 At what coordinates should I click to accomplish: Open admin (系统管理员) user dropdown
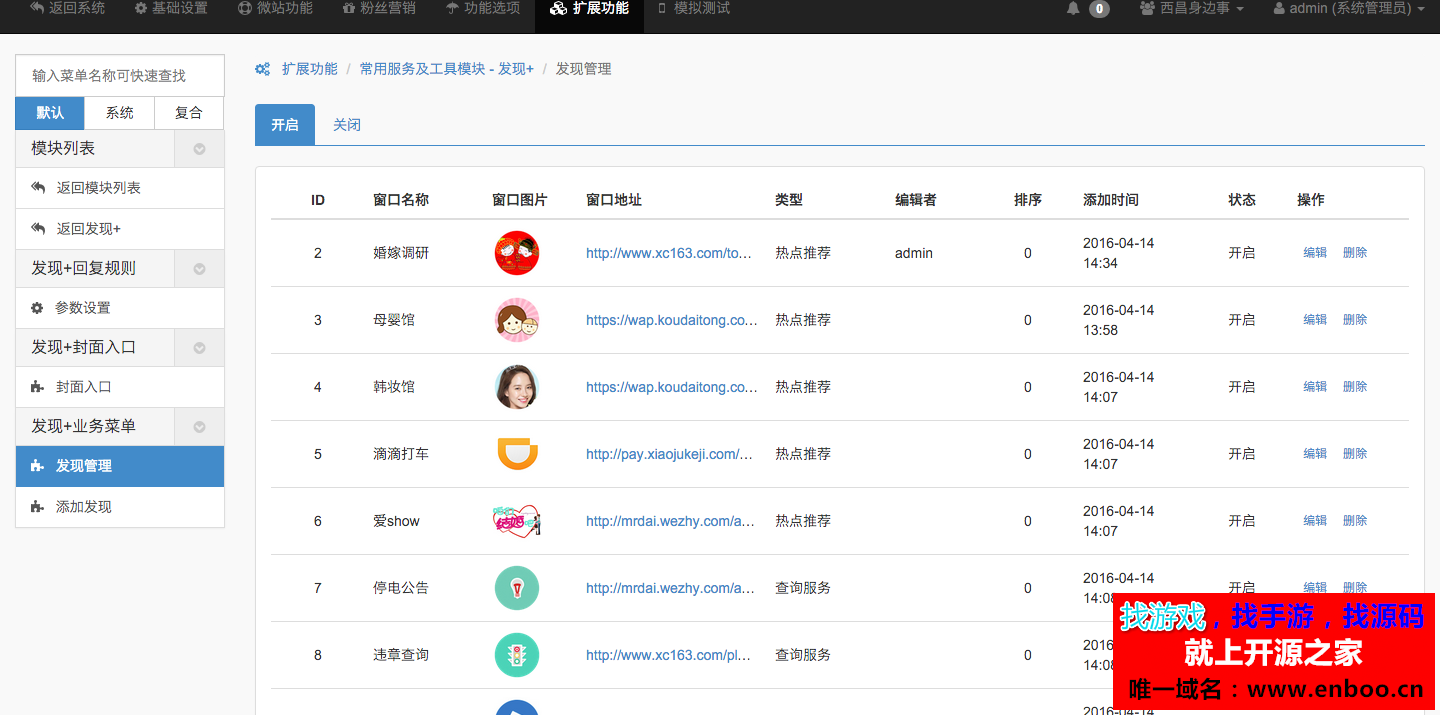click(x=1348, y=9)
